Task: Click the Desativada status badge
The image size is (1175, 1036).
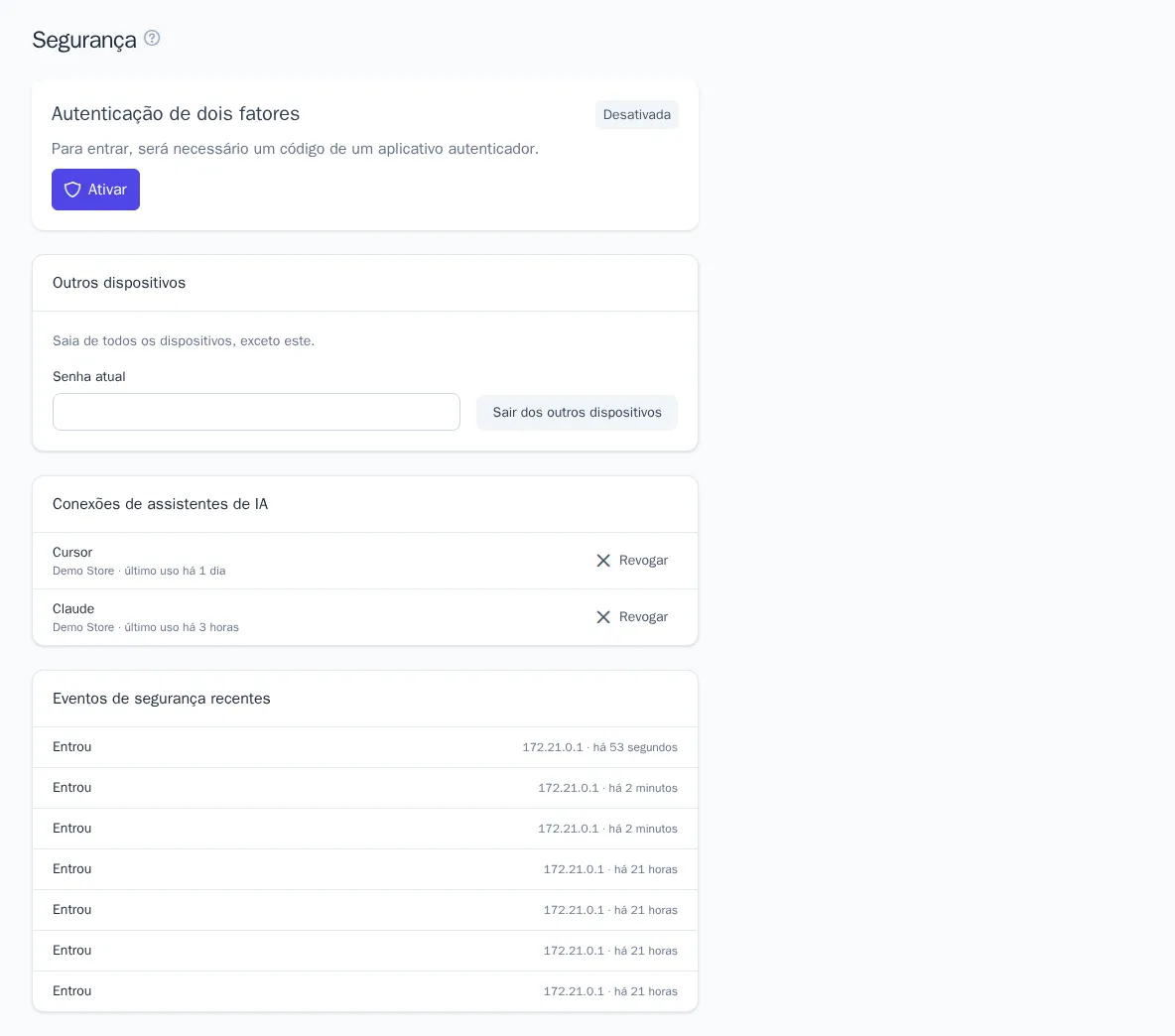Action: click(x=637, y=114)
